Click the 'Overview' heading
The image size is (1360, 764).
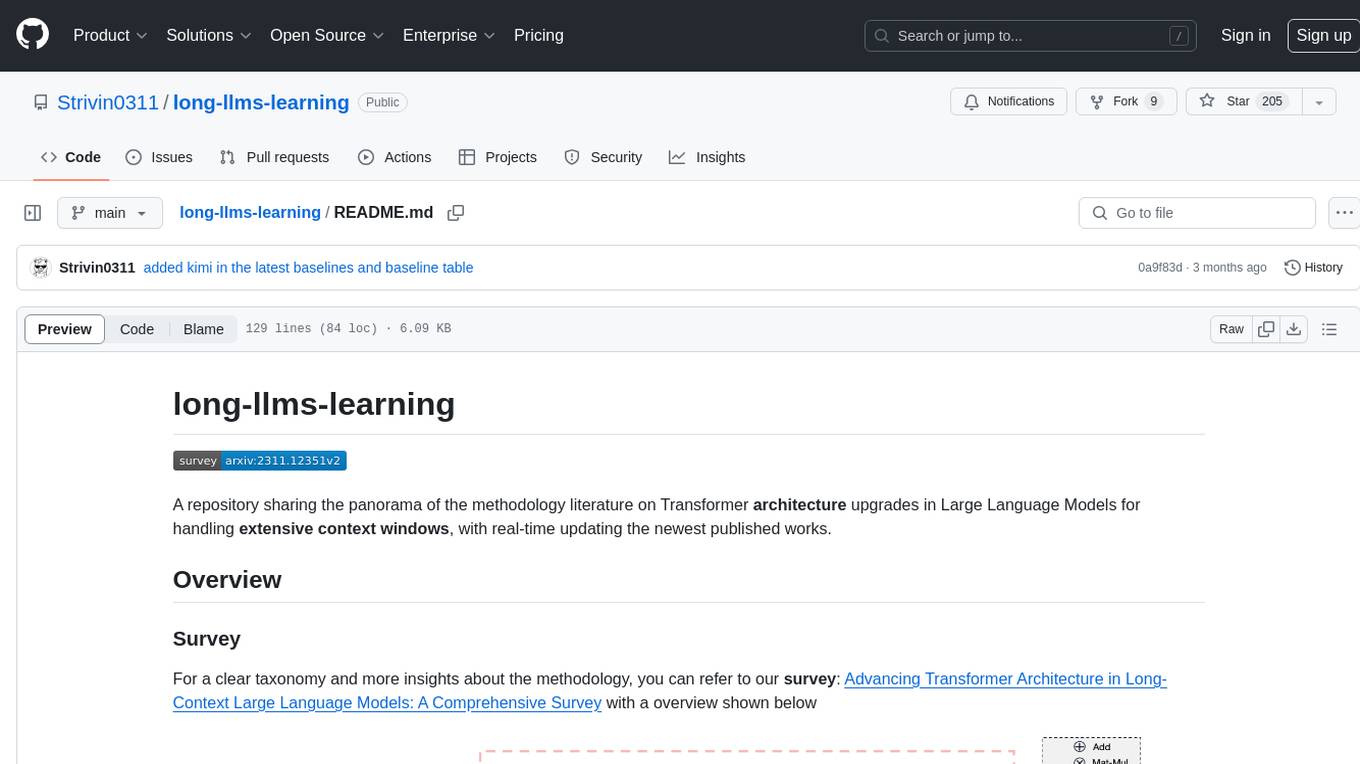227,580
